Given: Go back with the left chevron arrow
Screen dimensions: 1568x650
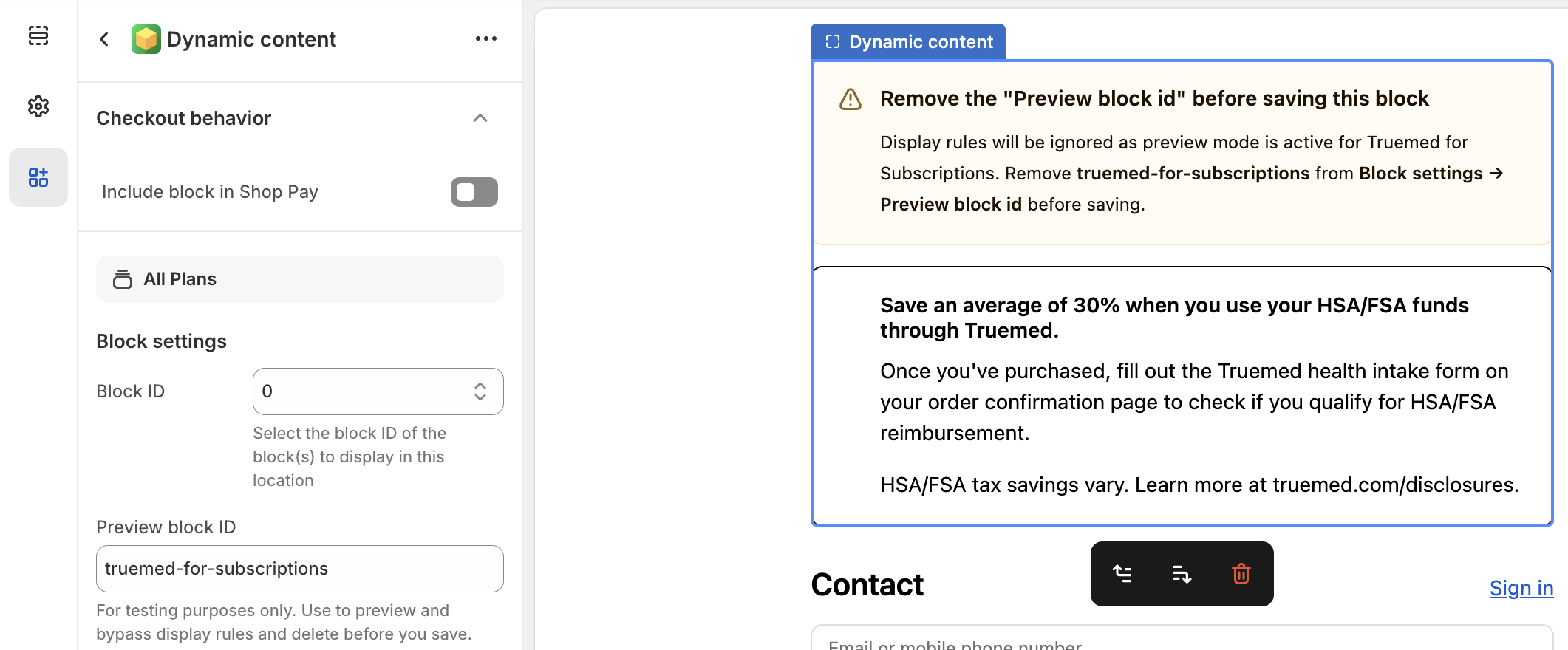Looking at the screenshot, I should click(x=103, y=38).
